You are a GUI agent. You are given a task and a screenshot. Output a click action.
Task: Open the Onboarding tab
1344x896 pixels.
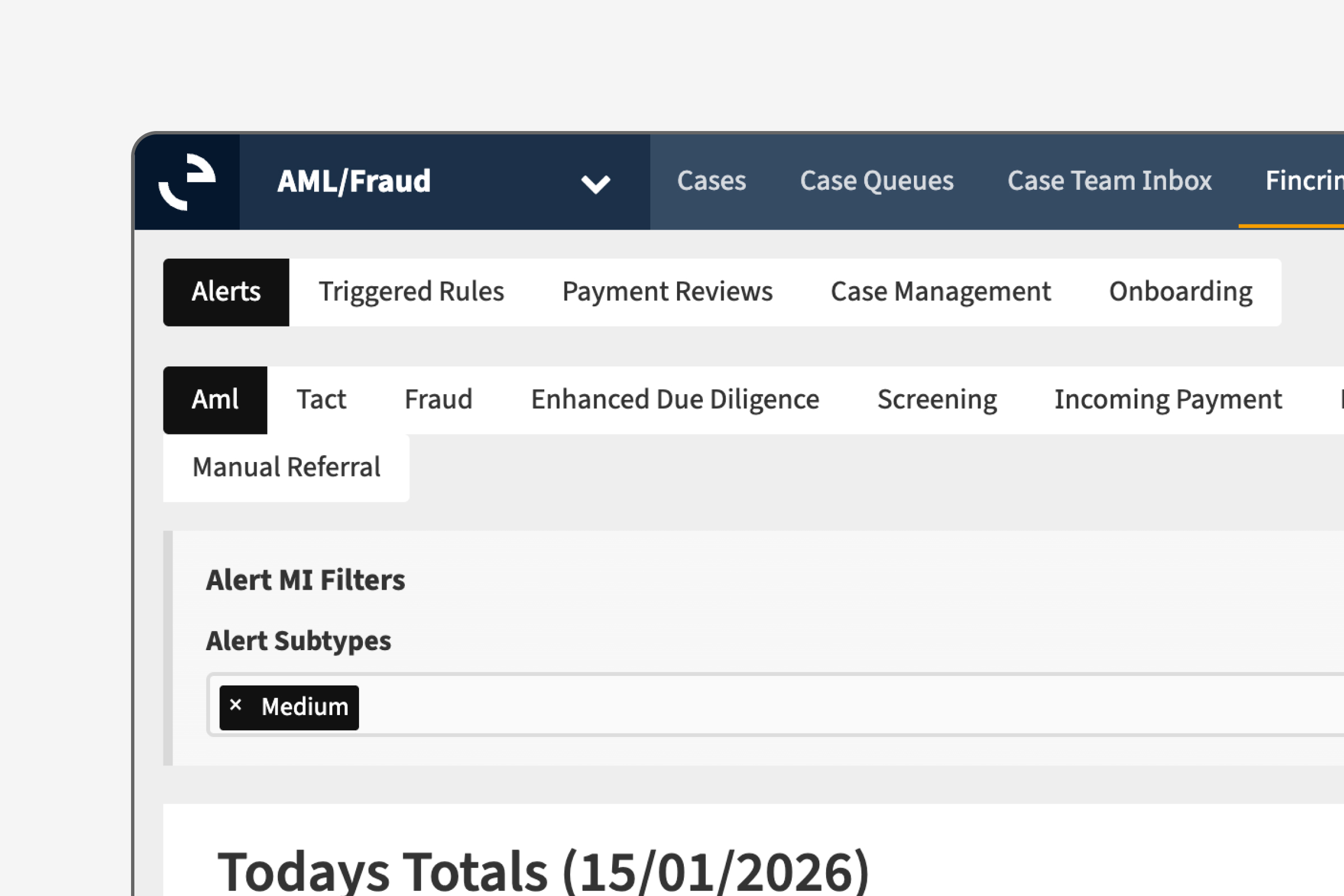[1180, 292]
